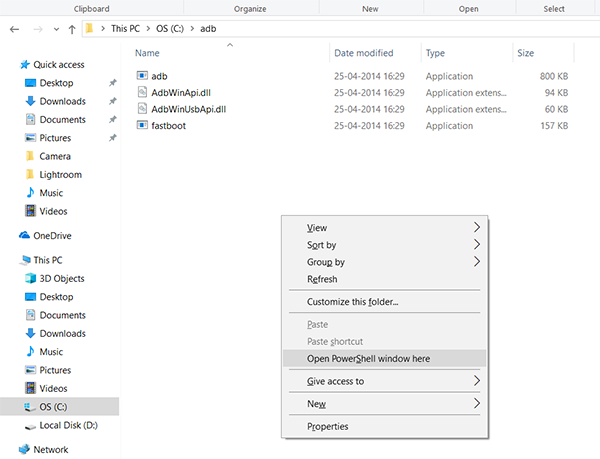The width and height of the screenshot is (600, 459).
Task: Open the Lightroom folder in sidebar
Action: (x=60, y=174)
